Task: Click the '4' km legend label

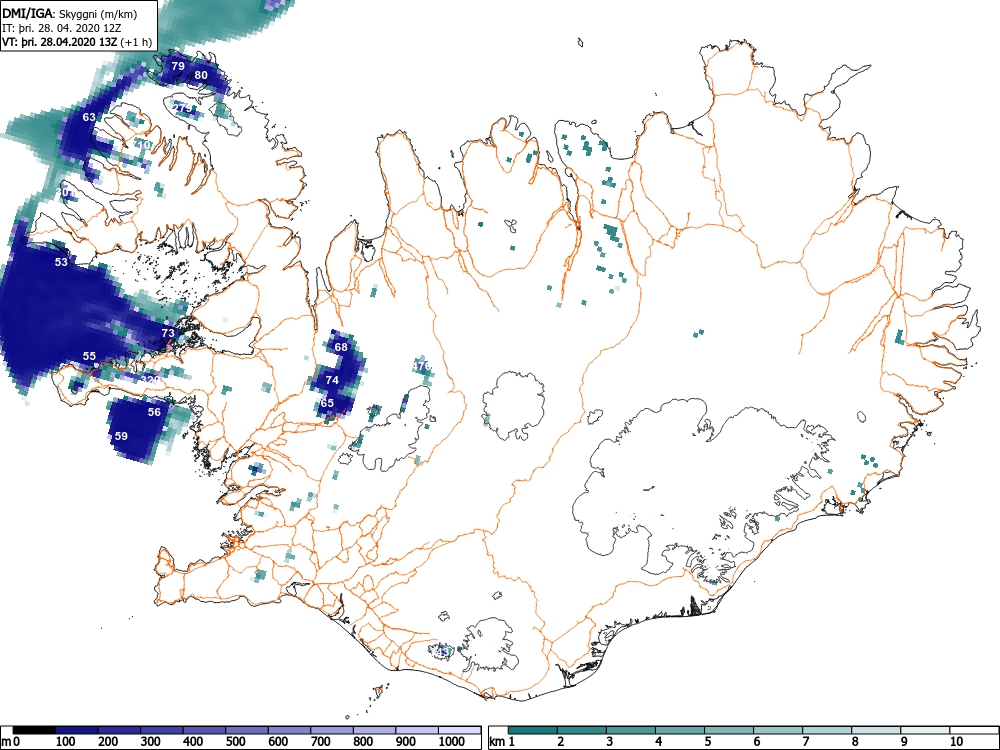Action: click(659, 742)
